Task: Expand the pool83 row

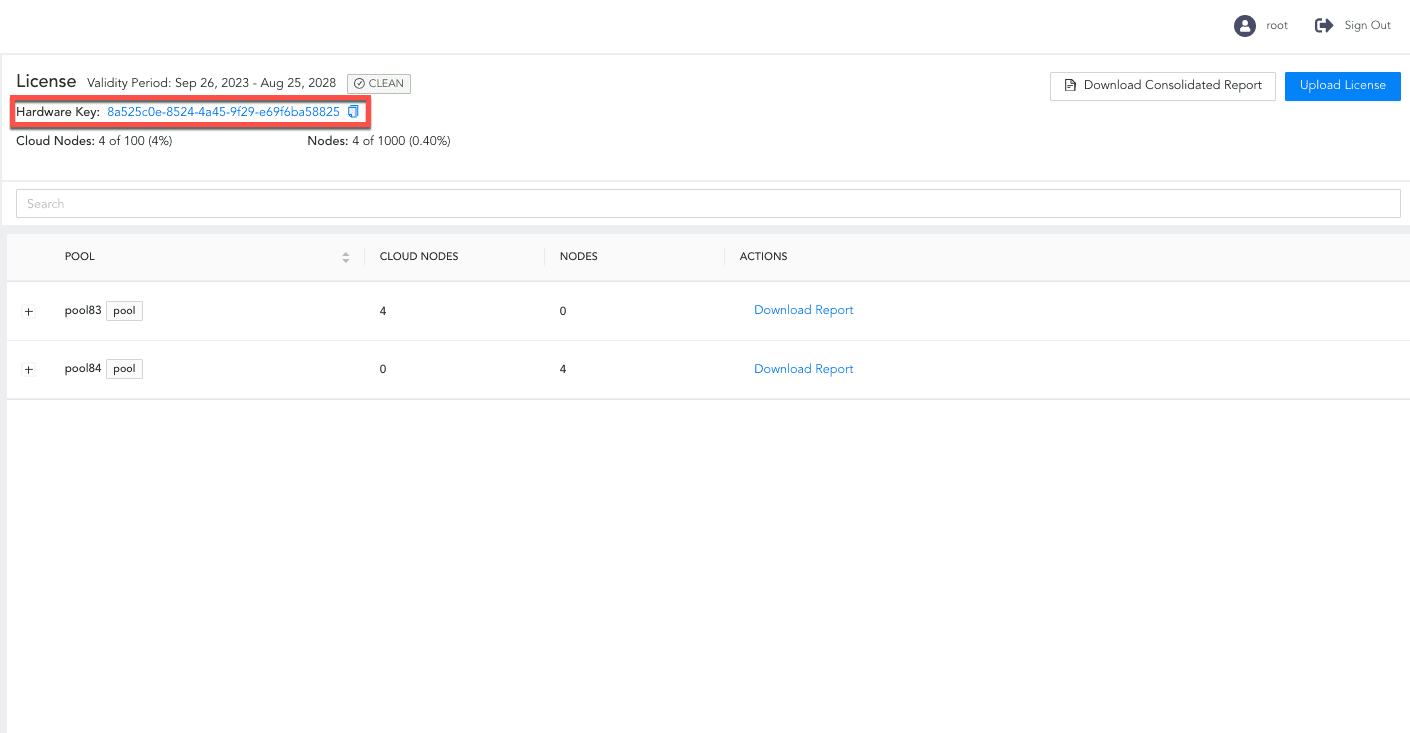Action: [28, 312]
